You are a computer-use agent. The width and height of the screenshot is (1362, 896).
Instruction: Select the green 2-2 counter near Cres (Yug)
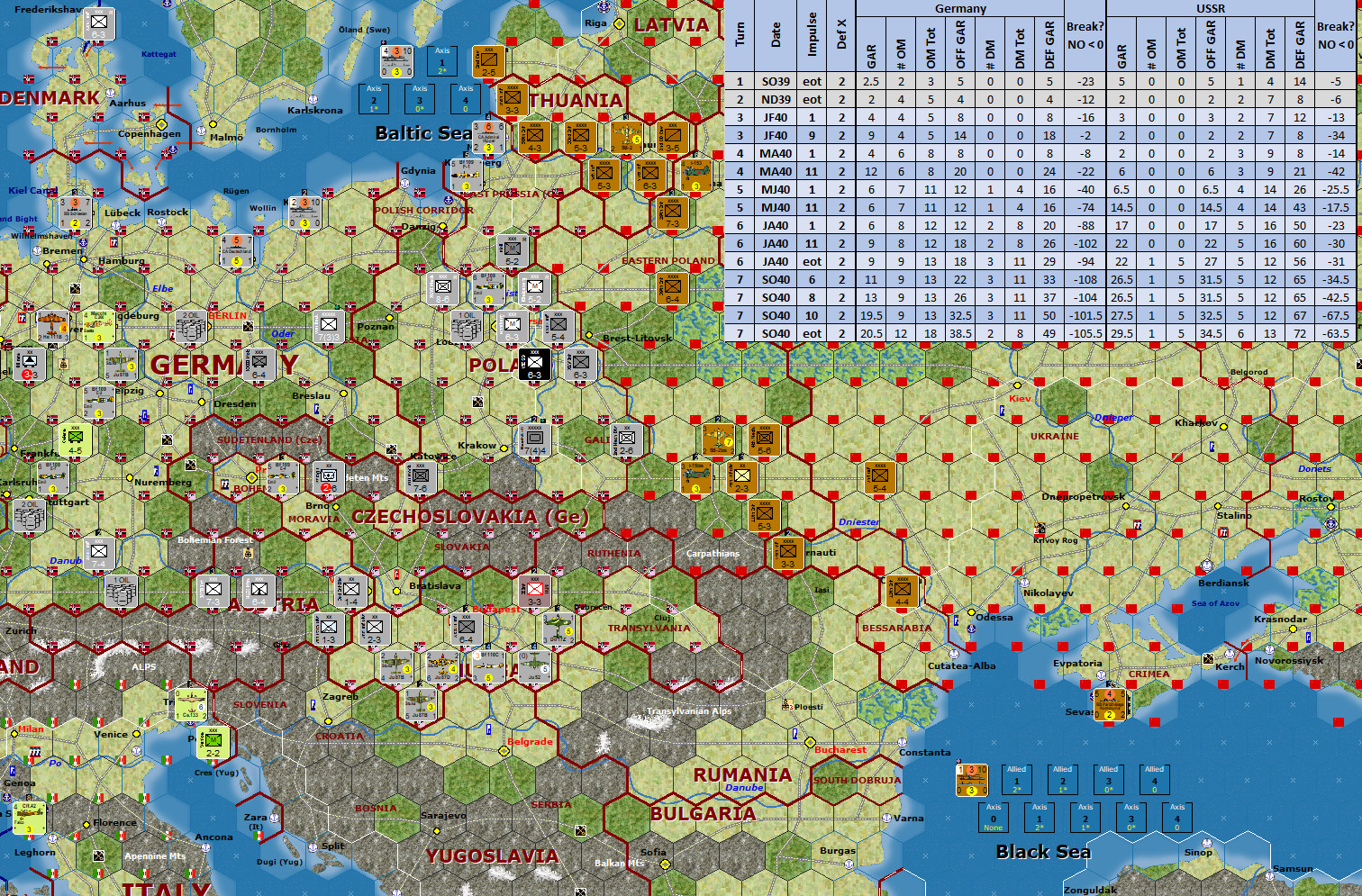(213, 742)
